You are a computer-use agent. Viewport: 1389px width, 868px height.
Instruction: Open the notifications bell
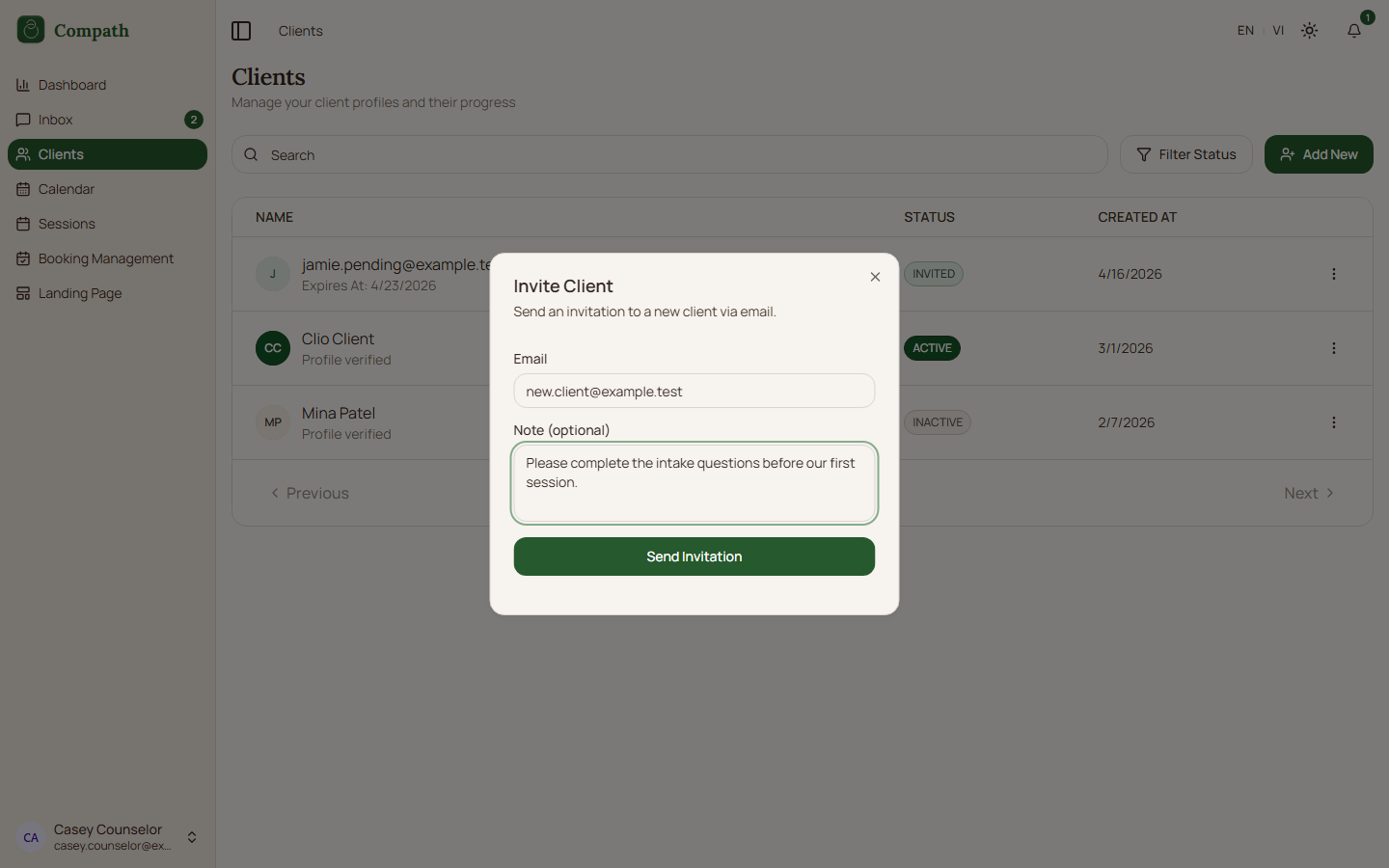1354,31
